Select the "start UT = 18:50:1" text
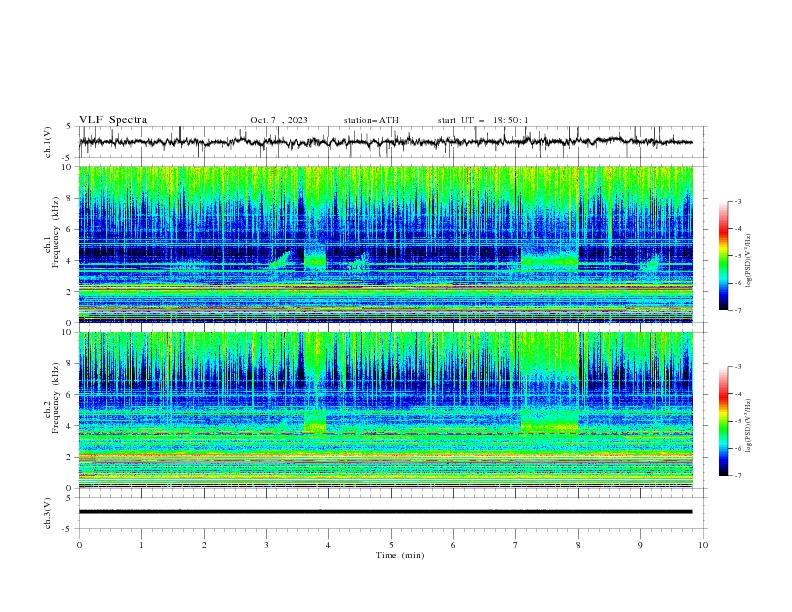 [x=483, y=120]
